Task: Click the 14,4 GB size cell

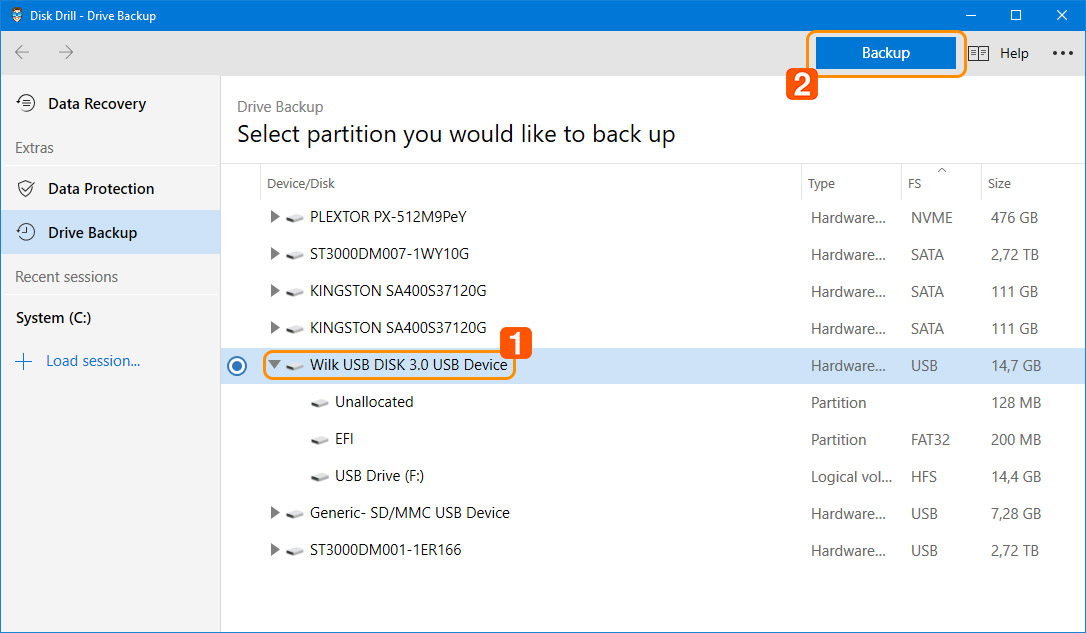Action: click(1015, 476)
